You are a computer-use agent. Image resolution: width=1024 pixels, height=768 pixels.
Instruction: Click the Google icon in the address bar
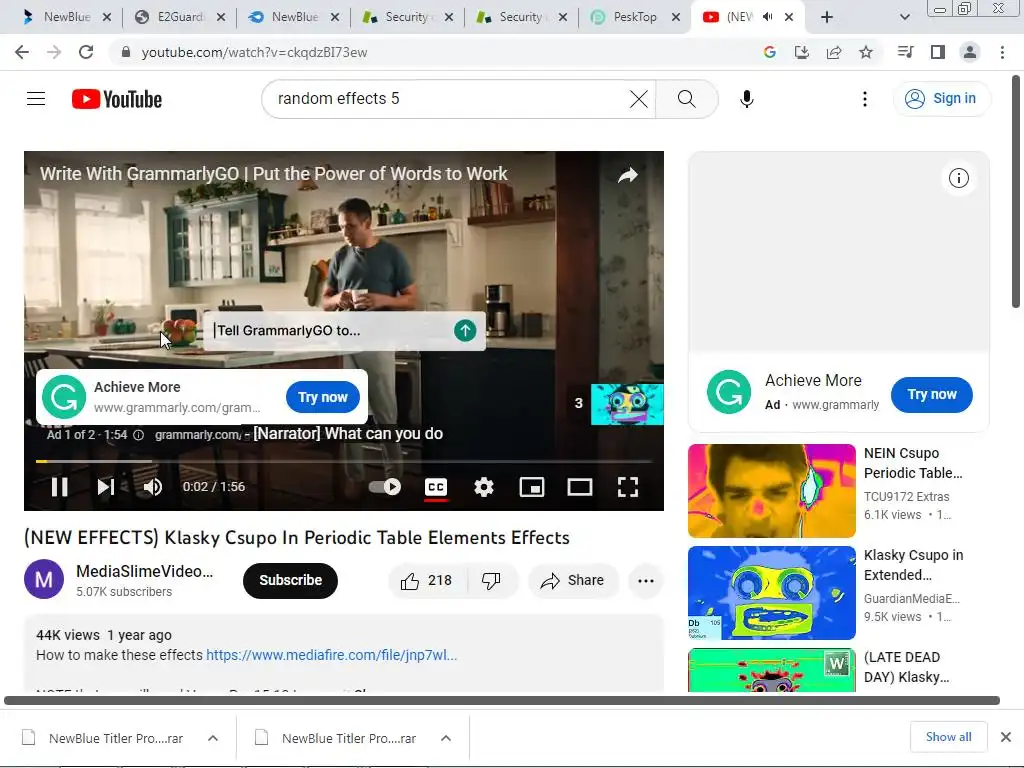tap(769, 52)
